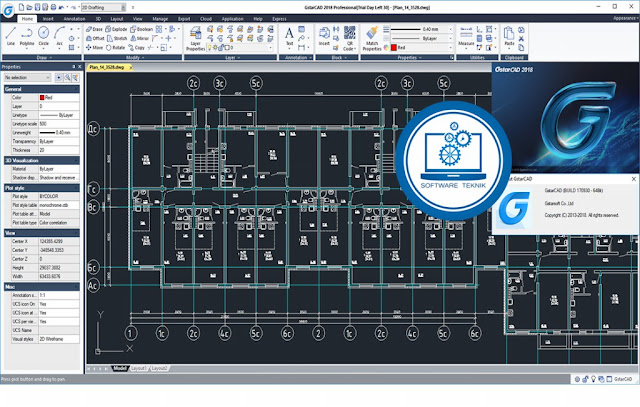Click the Thickness value field
Image resolution: width=640 pixels, height=407 pixels.
[x=59, y=150]
